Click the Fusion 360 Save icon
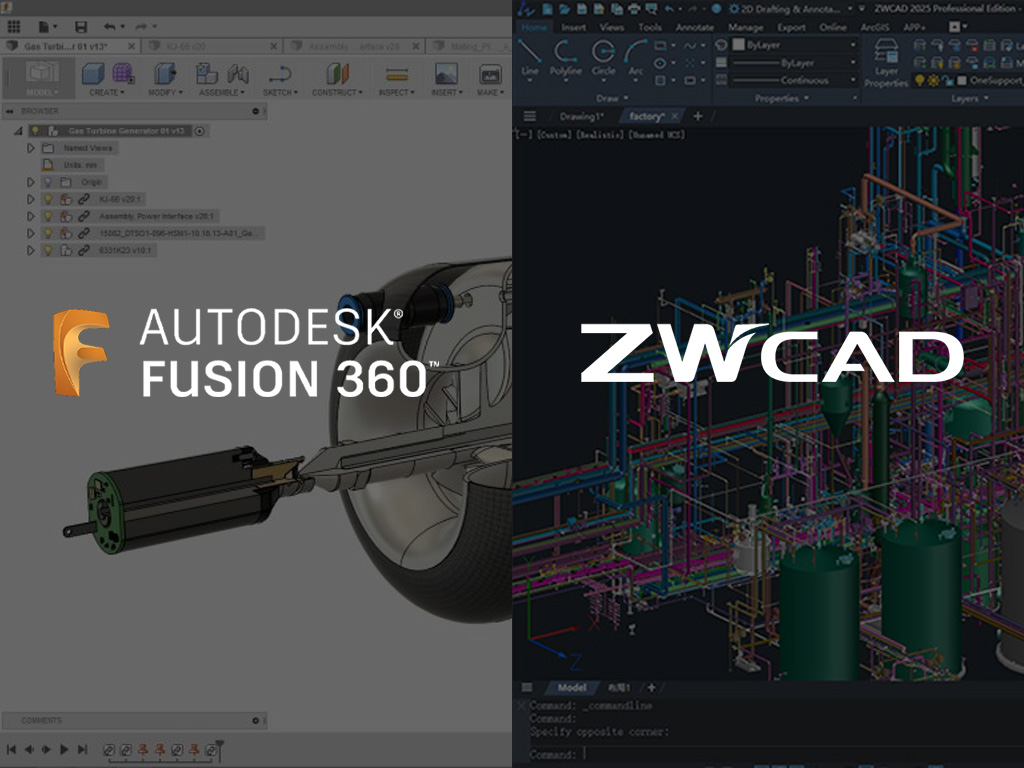Image resolution: width=1024 pixels, height=768 pixels. click(81, 26)
